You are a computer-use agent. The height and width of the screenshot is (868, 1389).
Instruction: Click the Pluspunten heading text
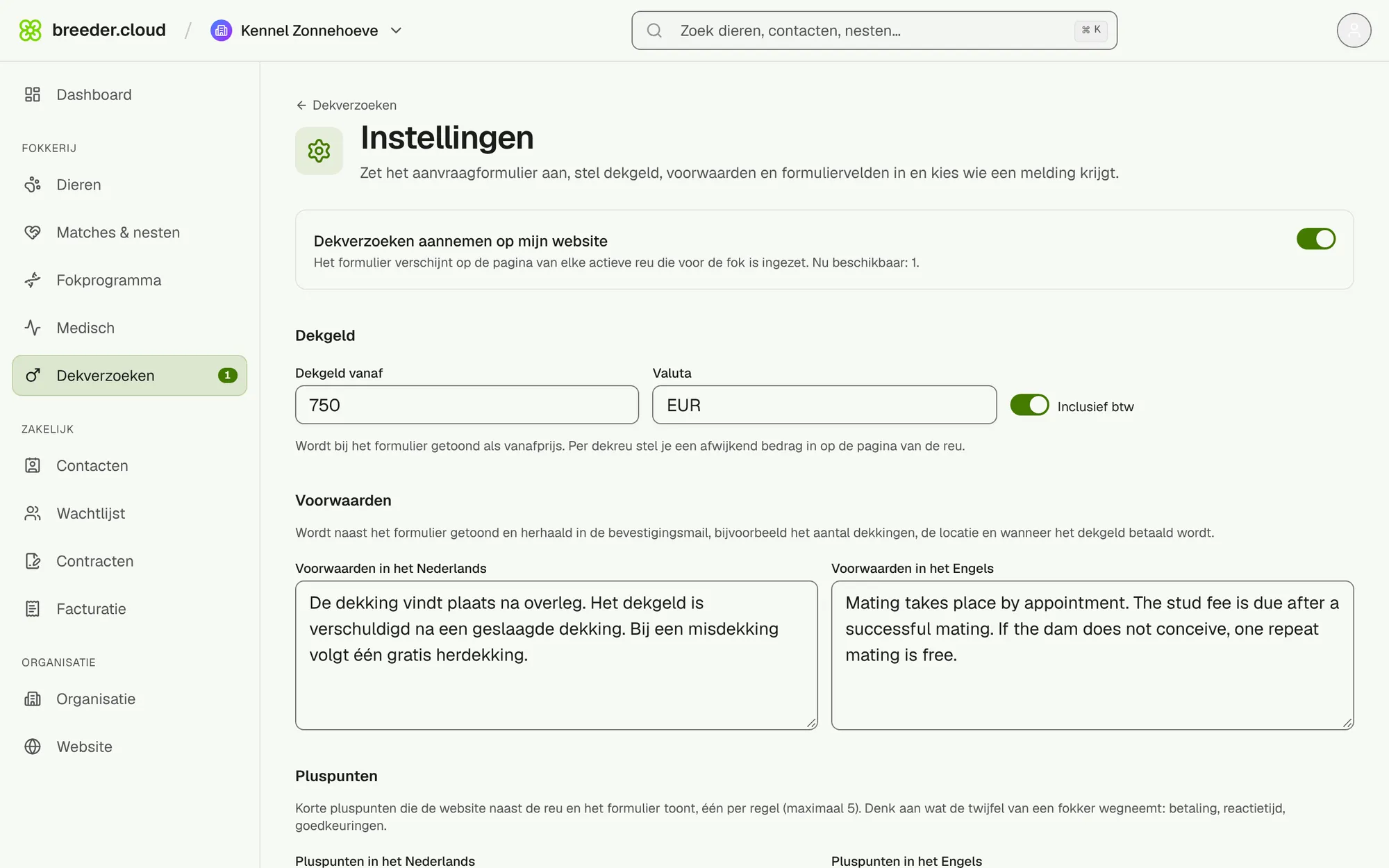click(336, 776)
